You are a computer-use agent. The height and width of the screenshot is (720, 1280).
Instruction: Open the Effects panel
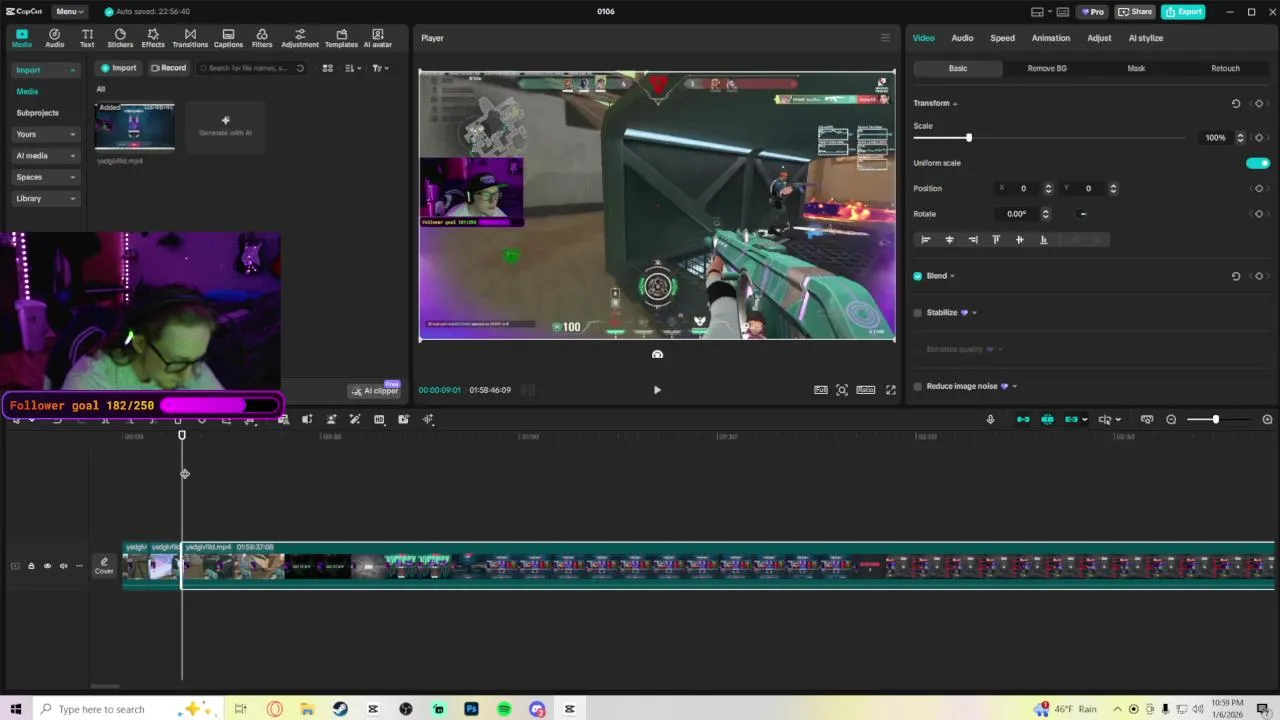(x=153, y=38)
